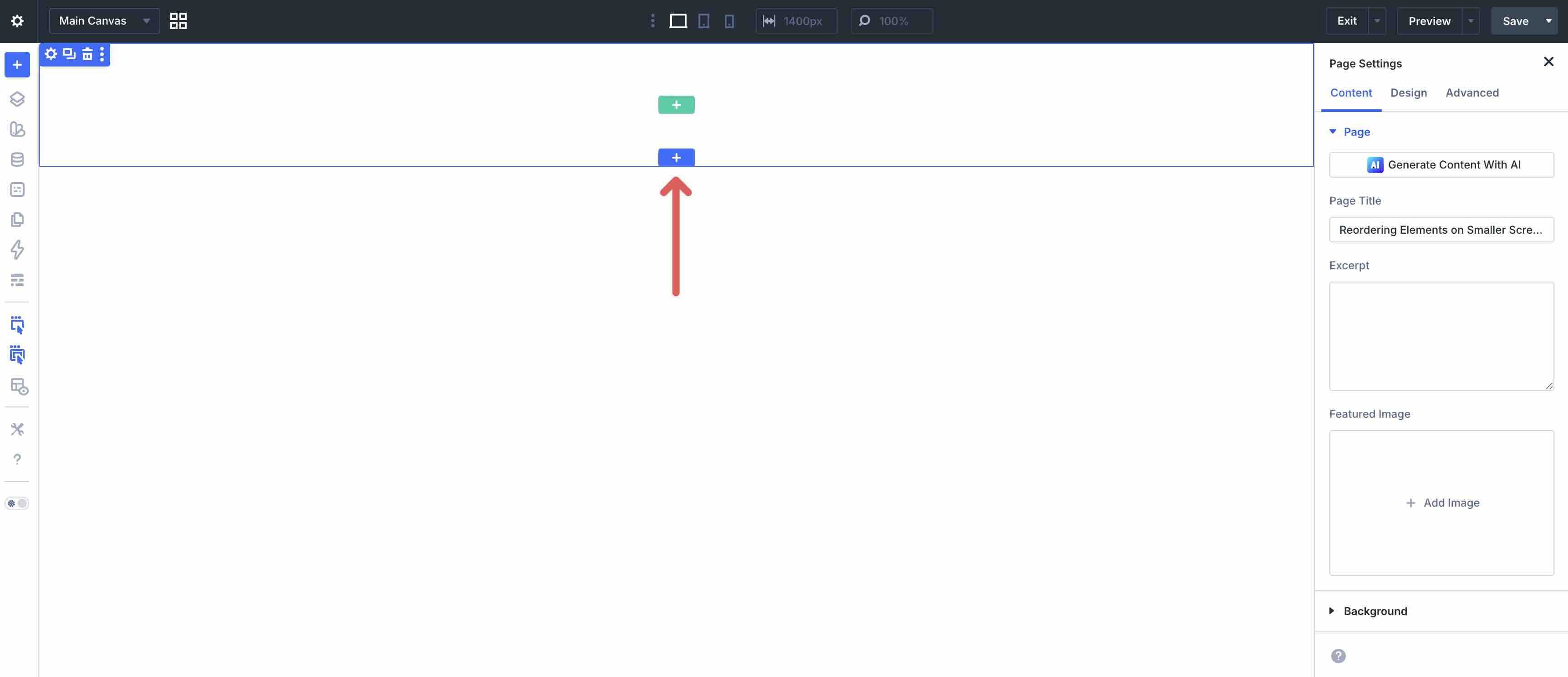Open the help panel via question mark
The height and width of the screenshot is (677, 1568).
[17, 460]
